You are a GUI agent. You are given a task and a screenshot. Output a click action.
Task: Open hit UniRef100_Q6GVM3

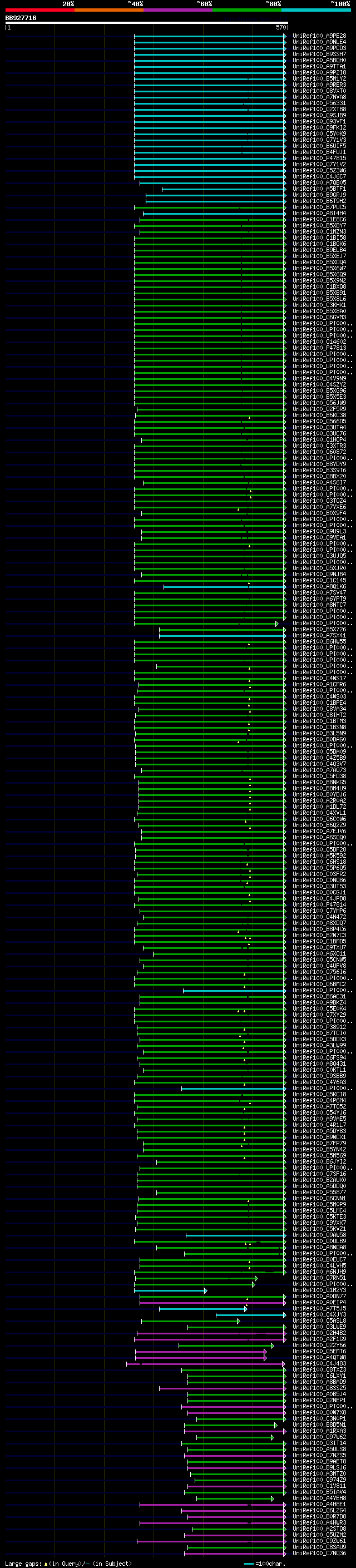[x=319, y=317]
